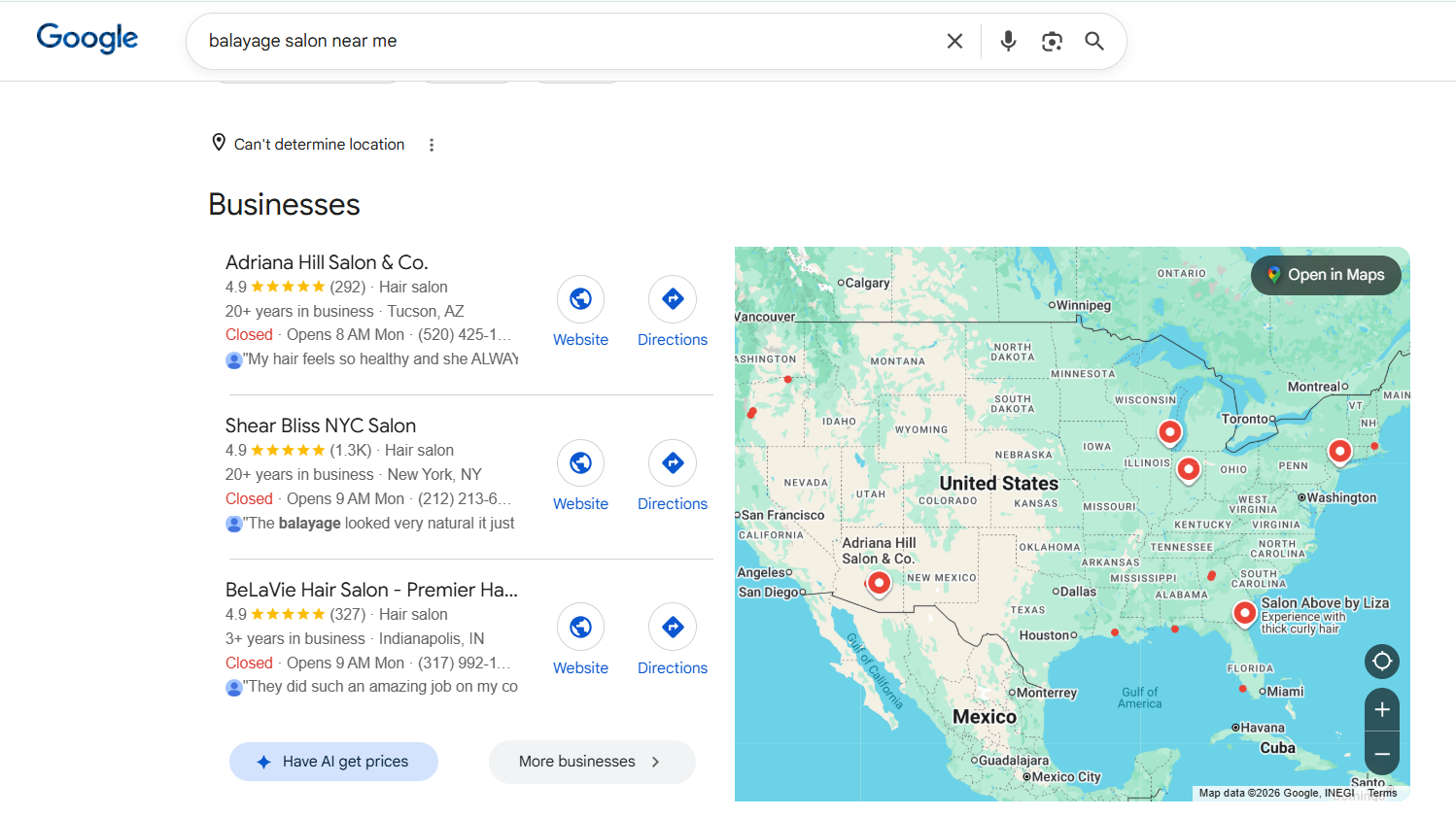Click the Website label for BeLaVie Hair Salon
The height and width of the screenshot is (817, 1456).
pos(580,668)
